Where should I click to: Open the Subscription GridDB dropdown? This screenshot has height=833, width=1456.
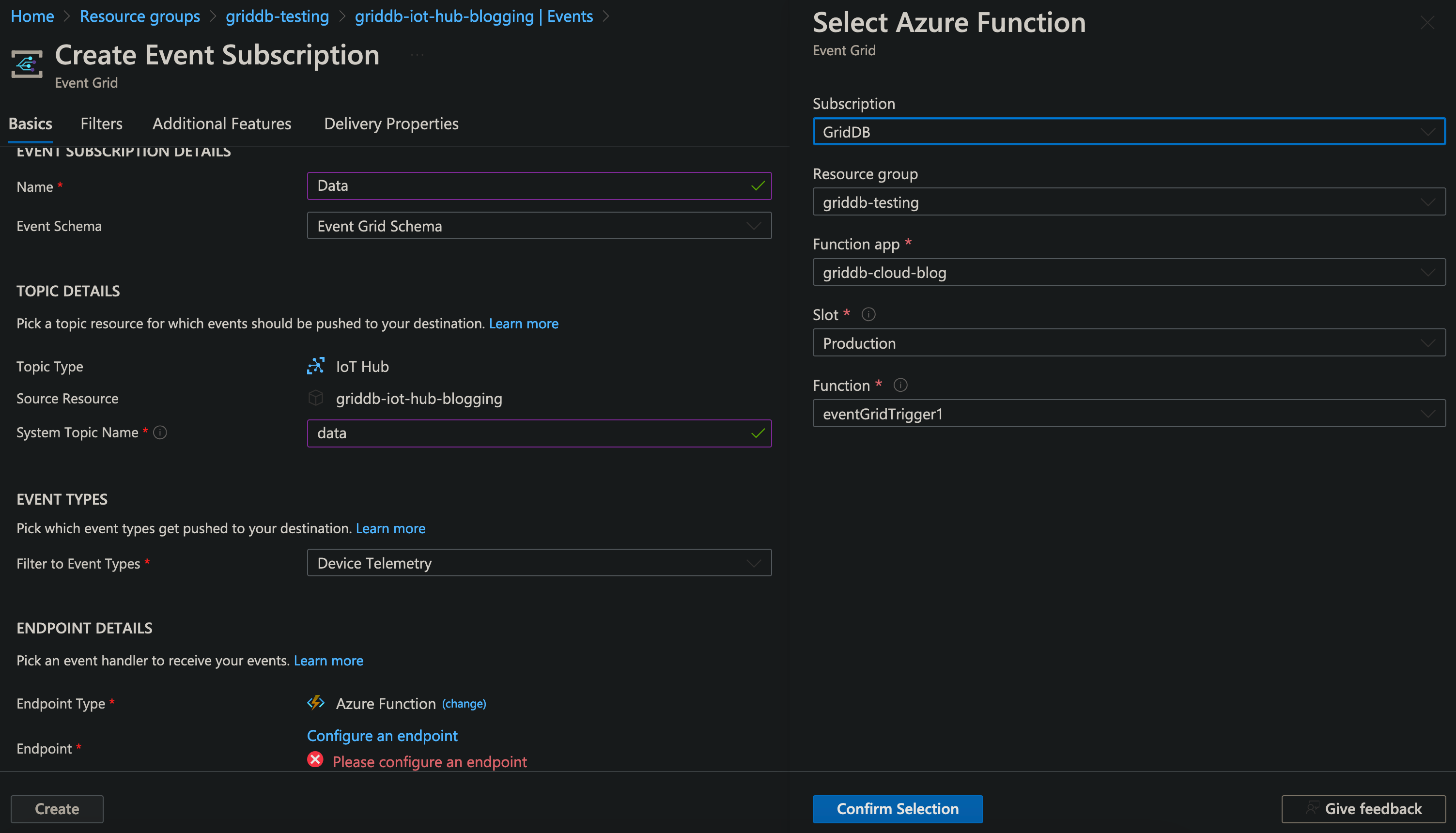tap(1128, 132)
